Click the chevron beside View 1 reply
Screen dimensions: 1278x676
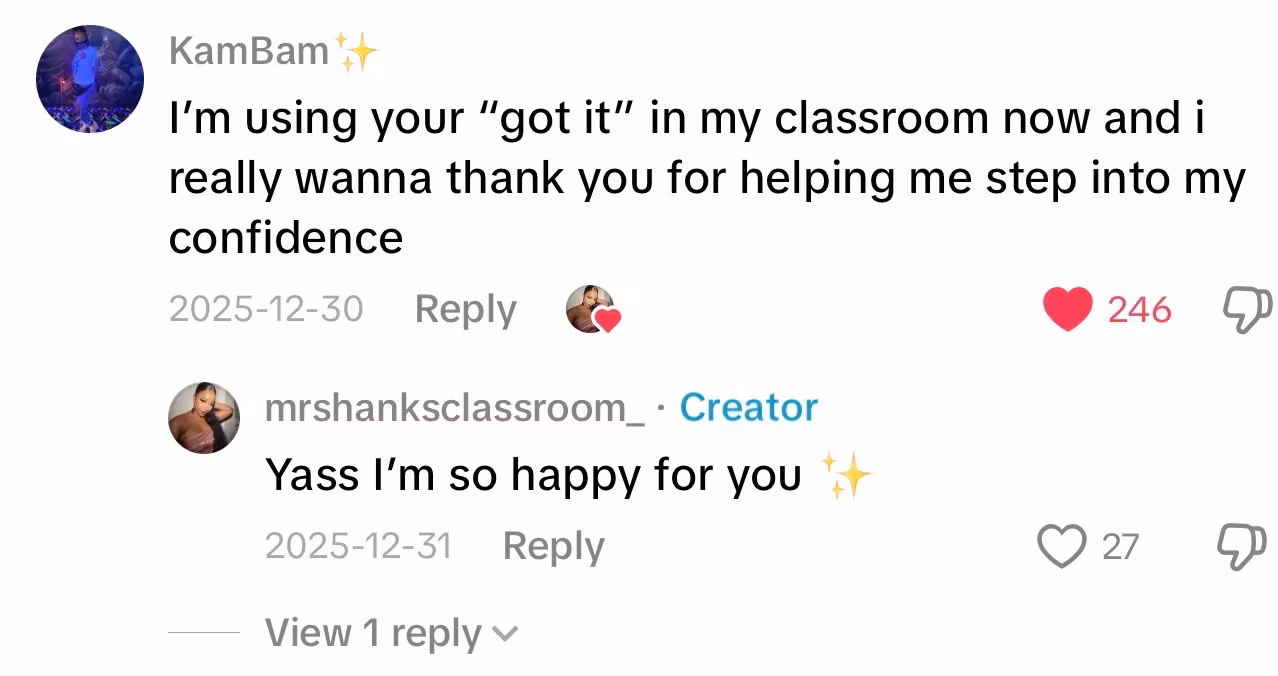(507, 634)
